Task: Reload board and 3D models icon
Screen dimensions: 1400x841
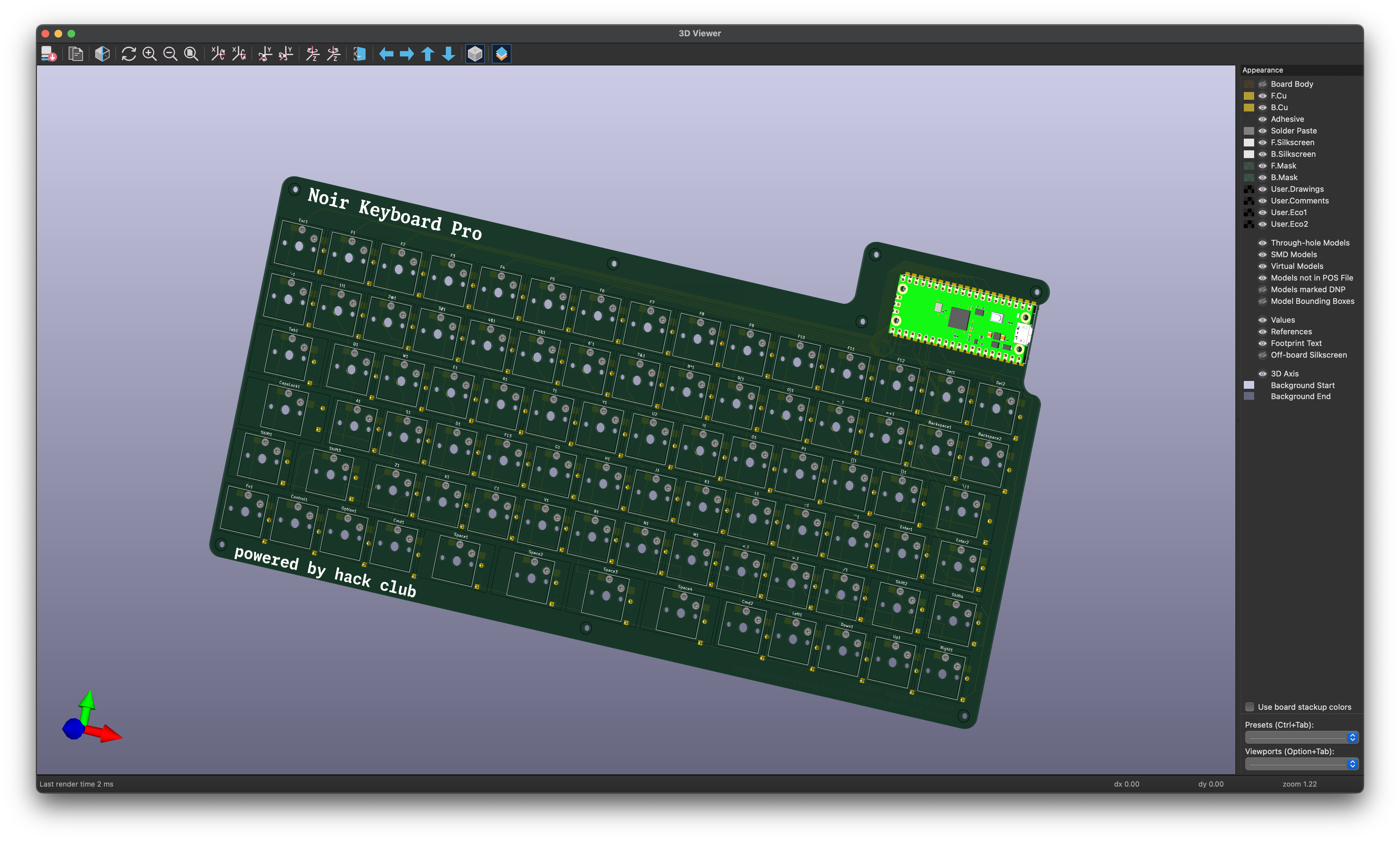Action: pyautogui.click(x=49, y=54)
